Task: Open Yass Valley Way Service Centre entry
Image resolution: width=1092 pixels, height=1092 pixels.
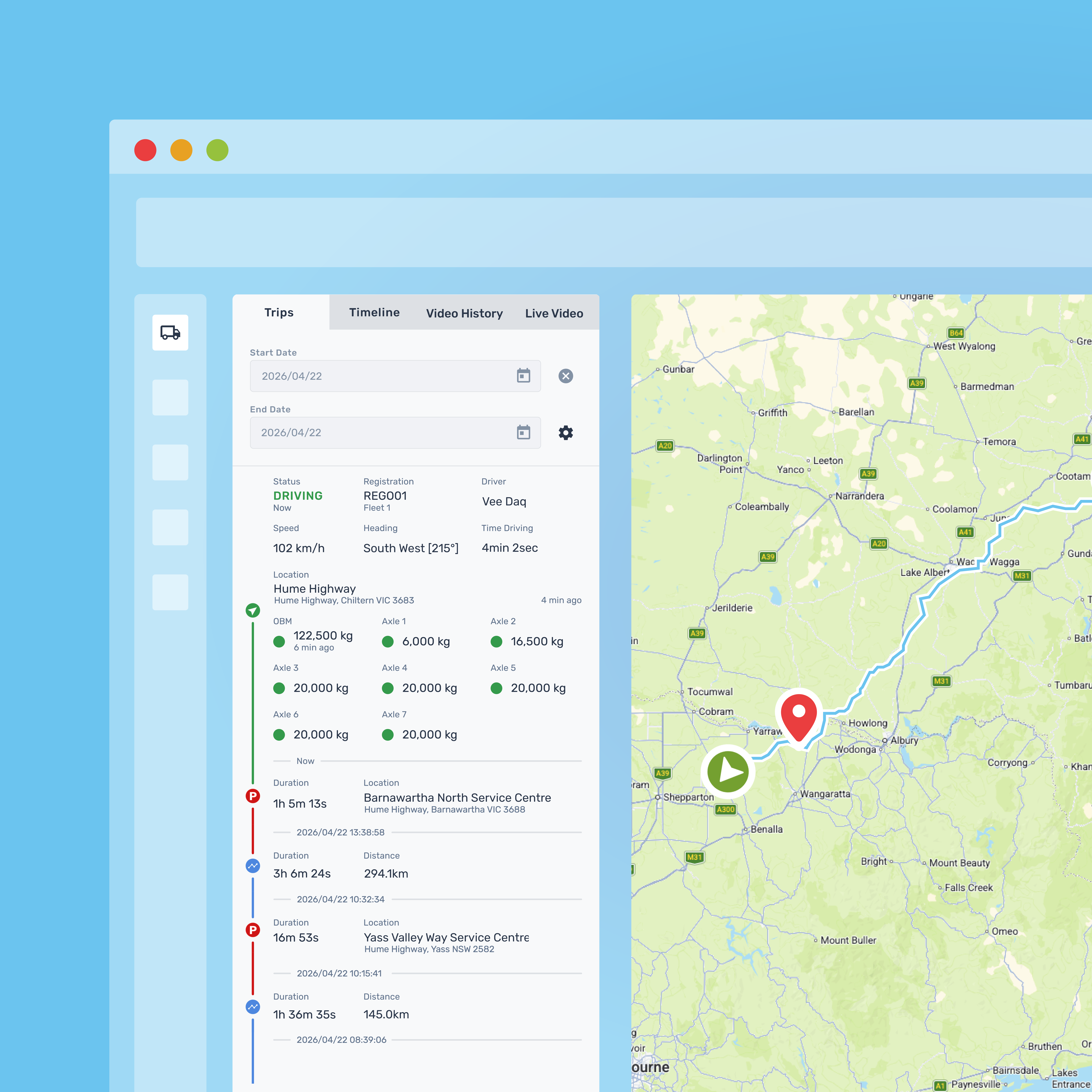Action: (x=446, y=937)
